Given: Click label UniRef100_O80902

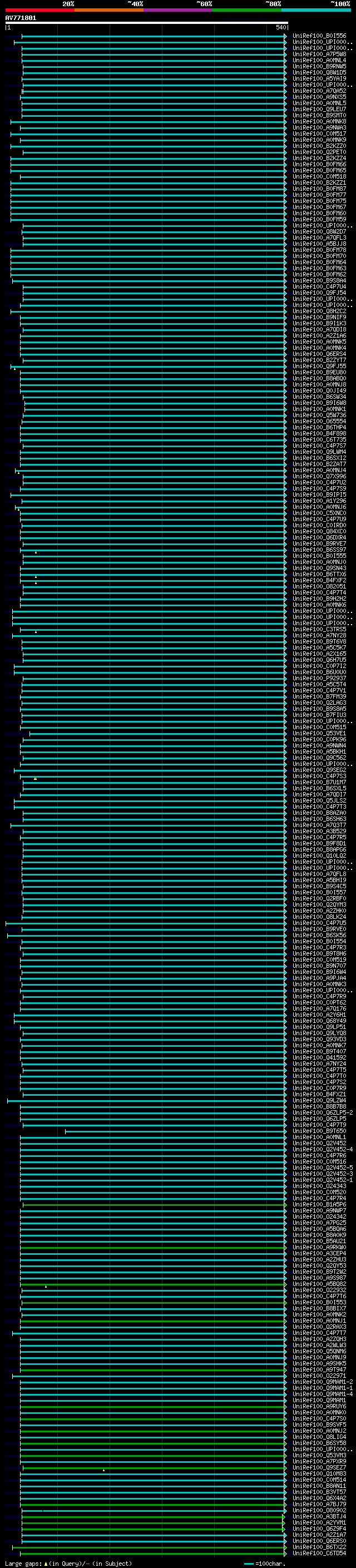Looking at the screenshot, I should click(x=319, y=1511).
